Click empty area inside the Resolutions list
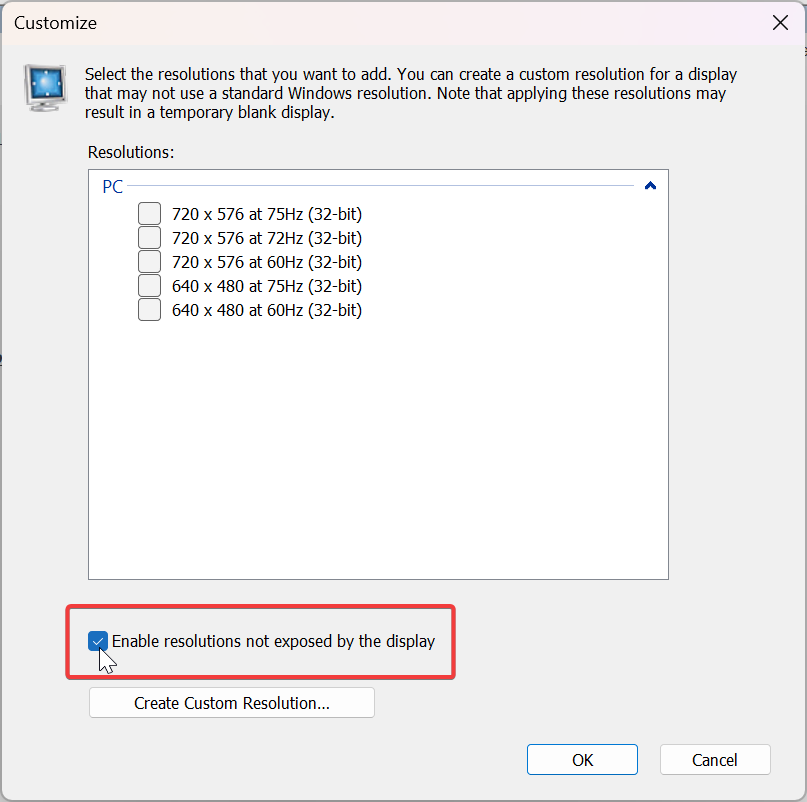The image size is (807, 802). [378, 448]
